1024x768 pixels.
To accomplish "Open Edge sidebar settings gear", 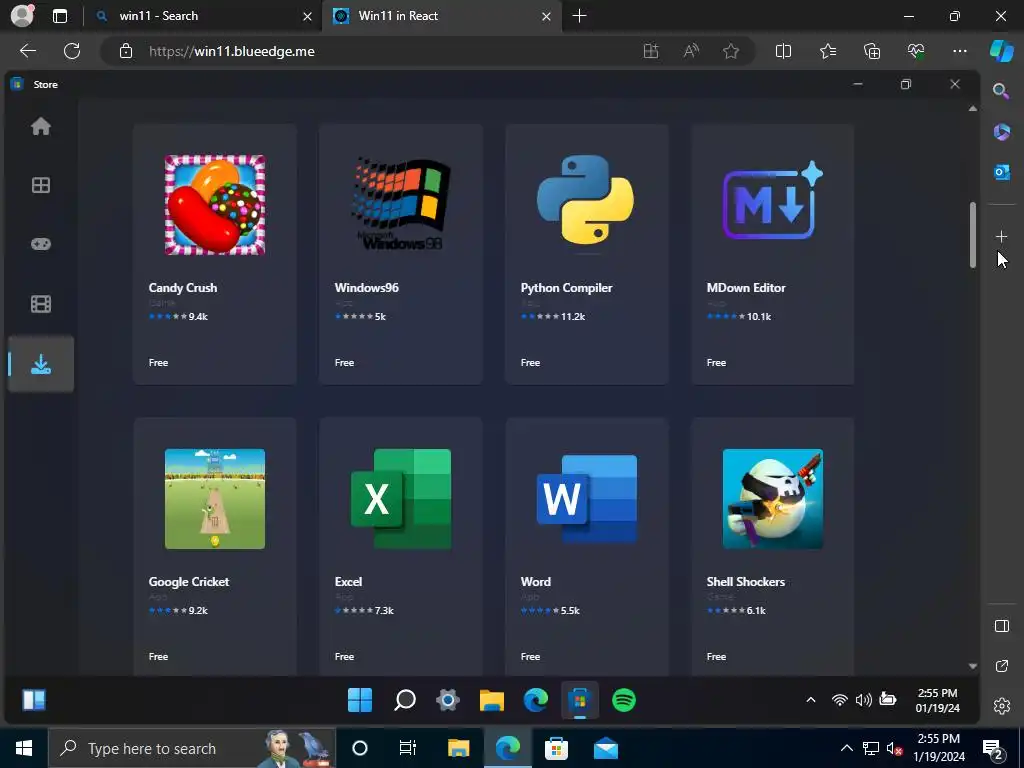I will [1001, 706].
